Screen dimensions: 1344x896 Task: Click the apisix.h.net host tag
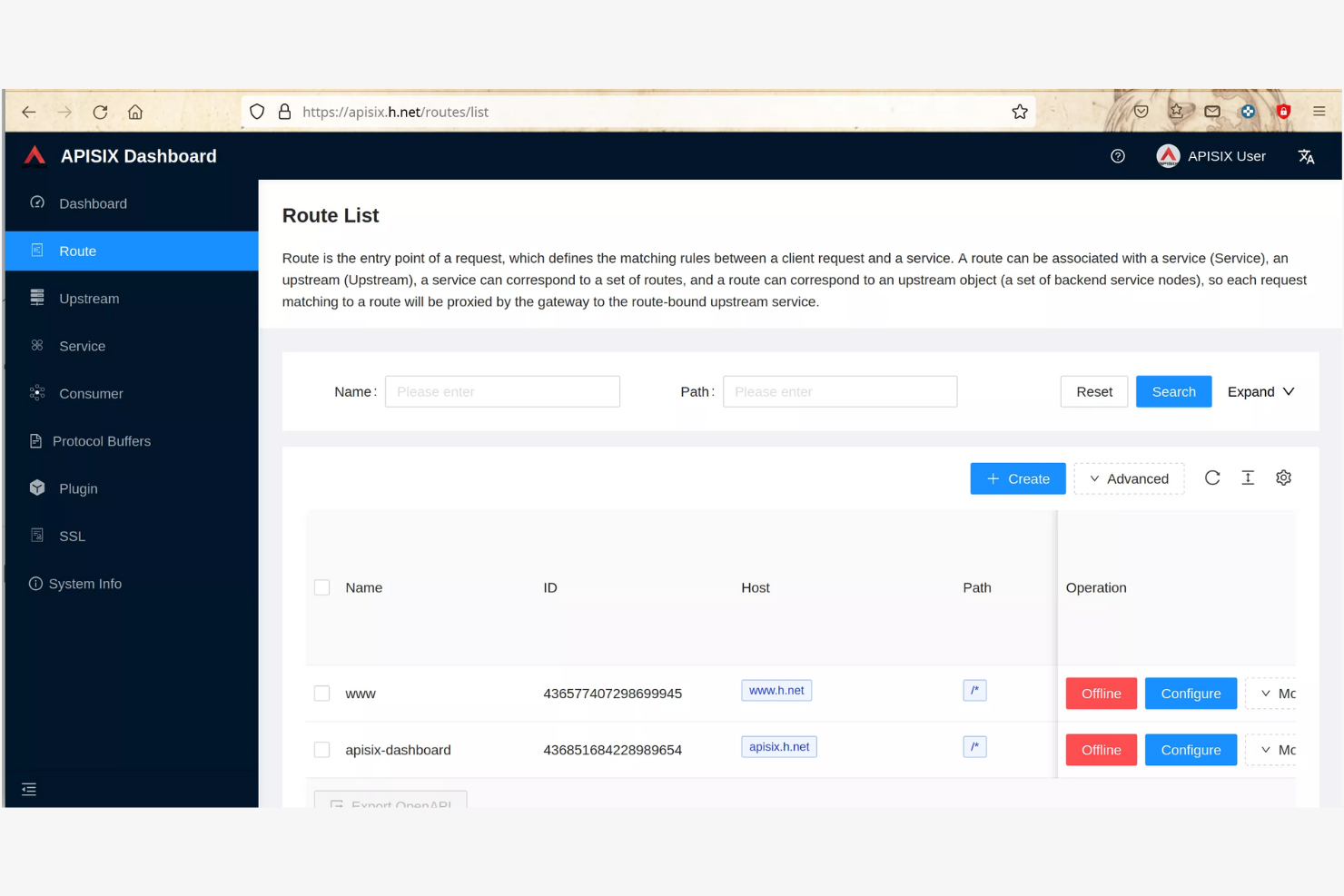(779, 746)
